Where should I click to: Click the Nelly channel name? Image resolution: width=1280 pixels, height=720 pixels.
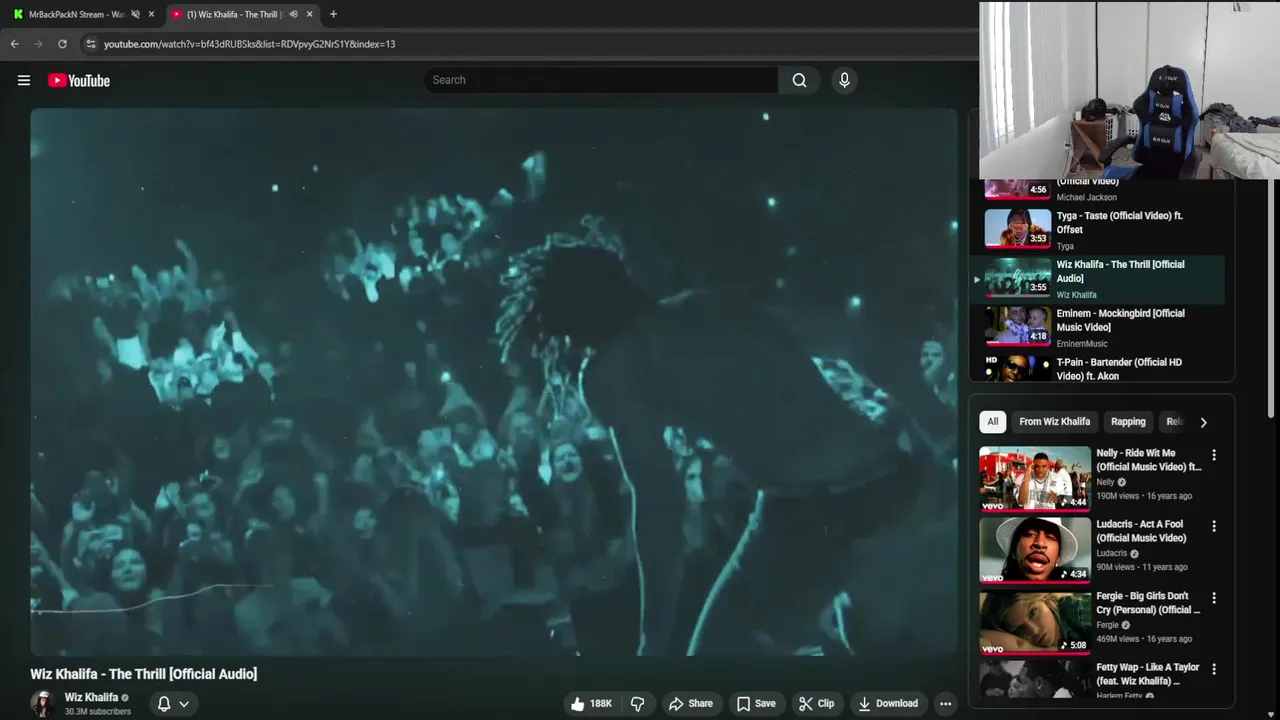pos(1105,482)
